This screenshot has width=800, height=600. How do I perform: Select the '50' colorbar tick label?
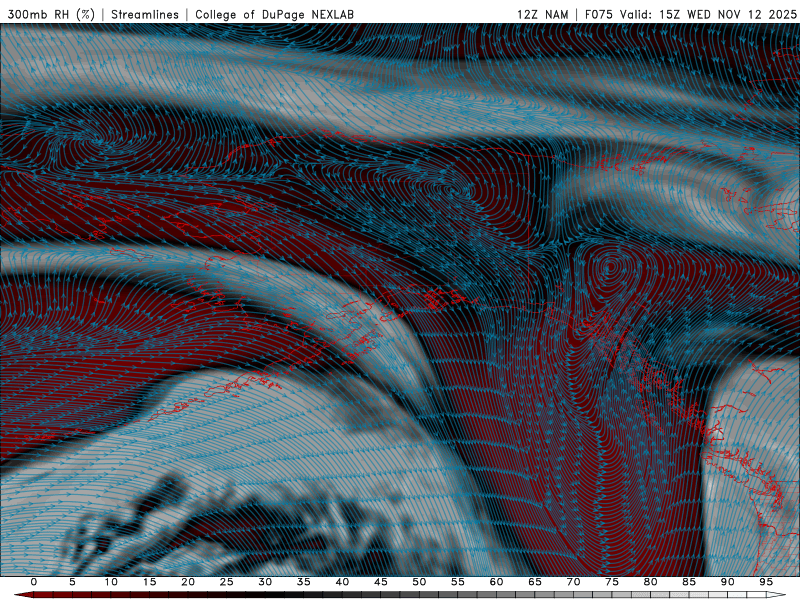pos(419,582)
